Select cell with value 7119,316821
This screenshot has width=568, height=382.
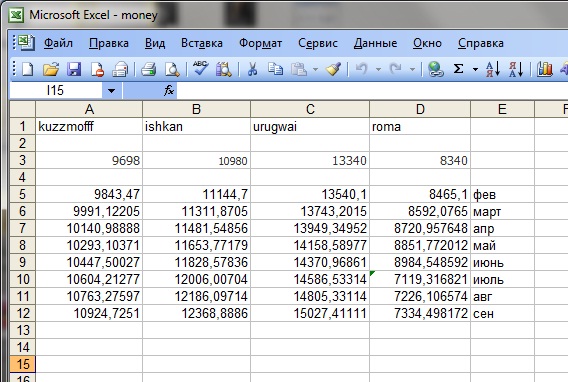[x=420, y=279]
